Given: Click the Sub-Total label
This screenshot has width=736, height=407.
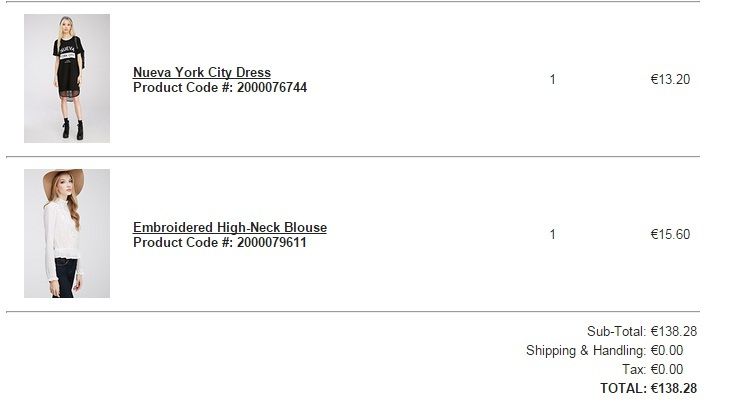Looking at the screenshot, I should click(x=616, y=331).
